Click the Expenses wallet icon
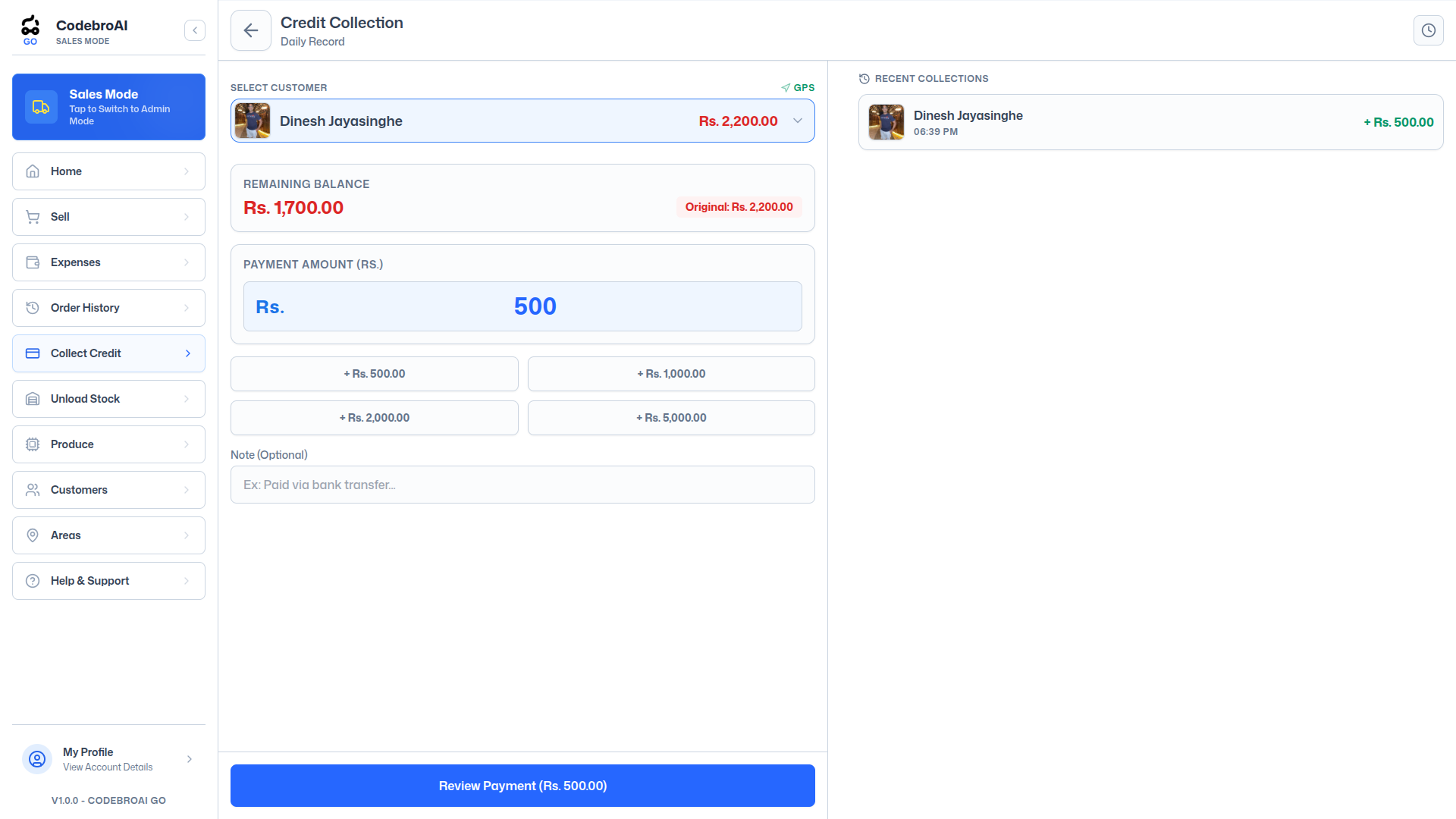Screen dimensions: 1456x819 click(33, 262)
